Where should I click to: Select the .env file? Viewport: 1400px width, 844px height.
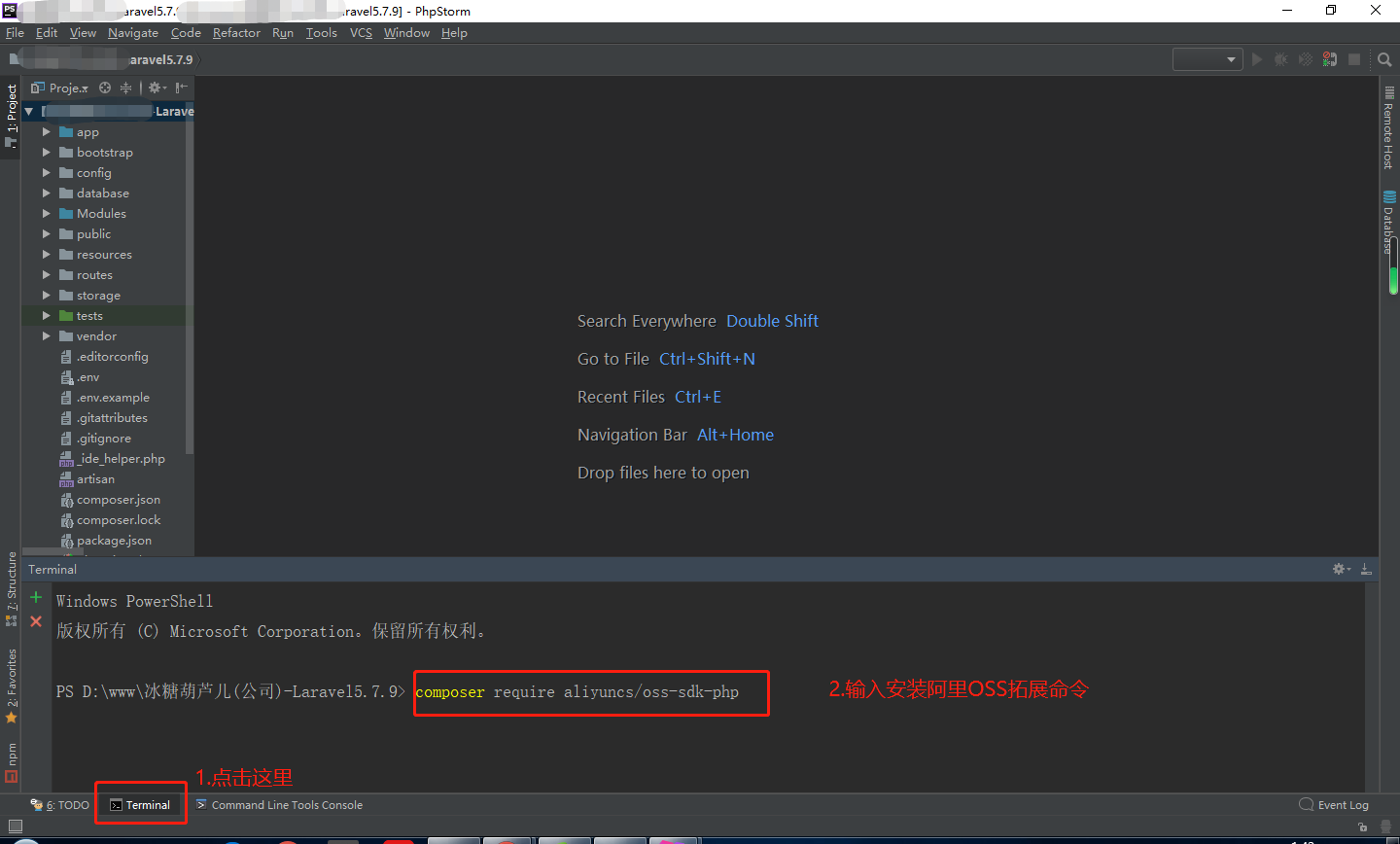pos(87,377)
